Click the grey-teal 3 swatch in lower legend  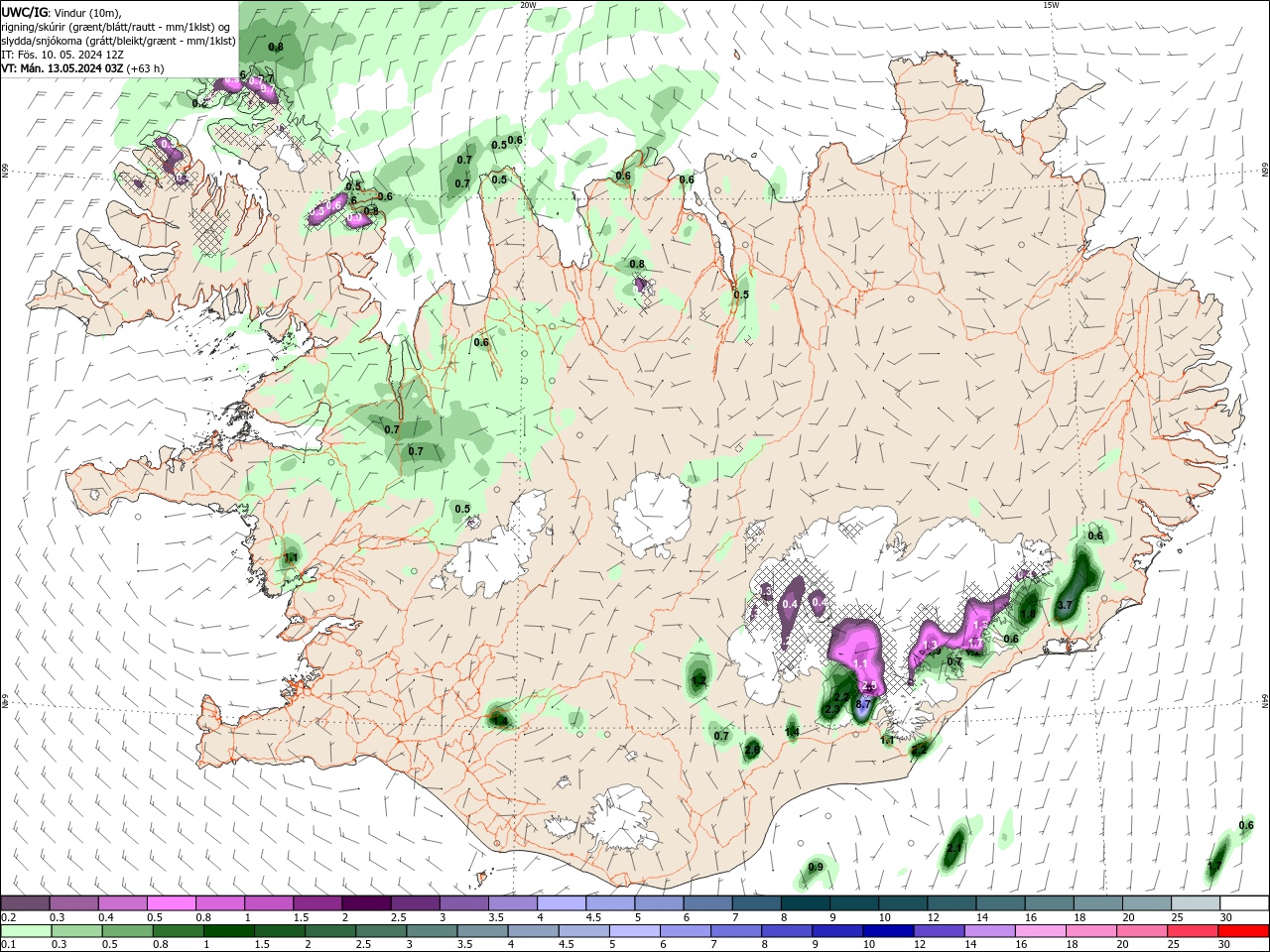[431, 931]
